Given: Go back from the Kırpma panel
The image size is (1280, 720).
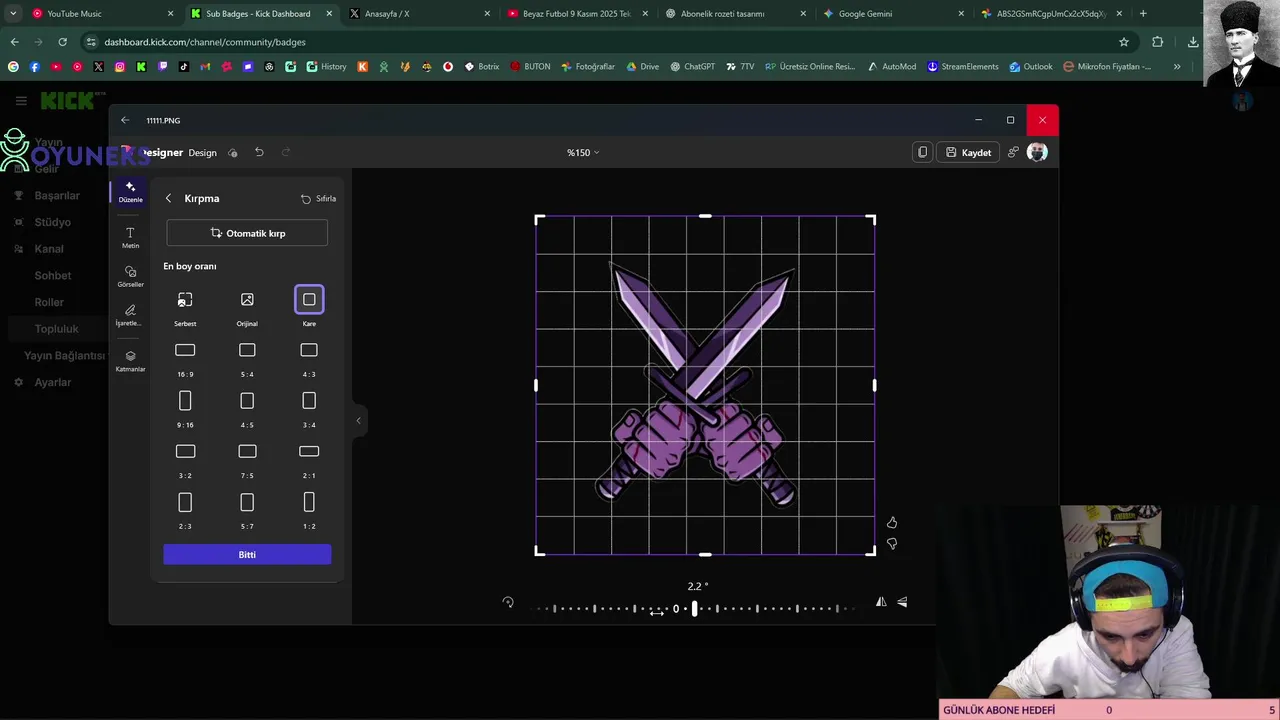Looking at the screenshot, I should (168, 198).
